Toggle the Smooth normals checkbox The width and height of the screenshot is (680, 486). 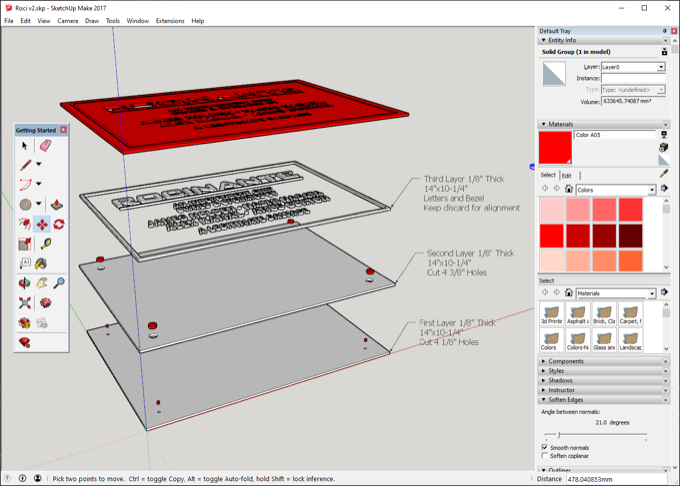point(545,447)
